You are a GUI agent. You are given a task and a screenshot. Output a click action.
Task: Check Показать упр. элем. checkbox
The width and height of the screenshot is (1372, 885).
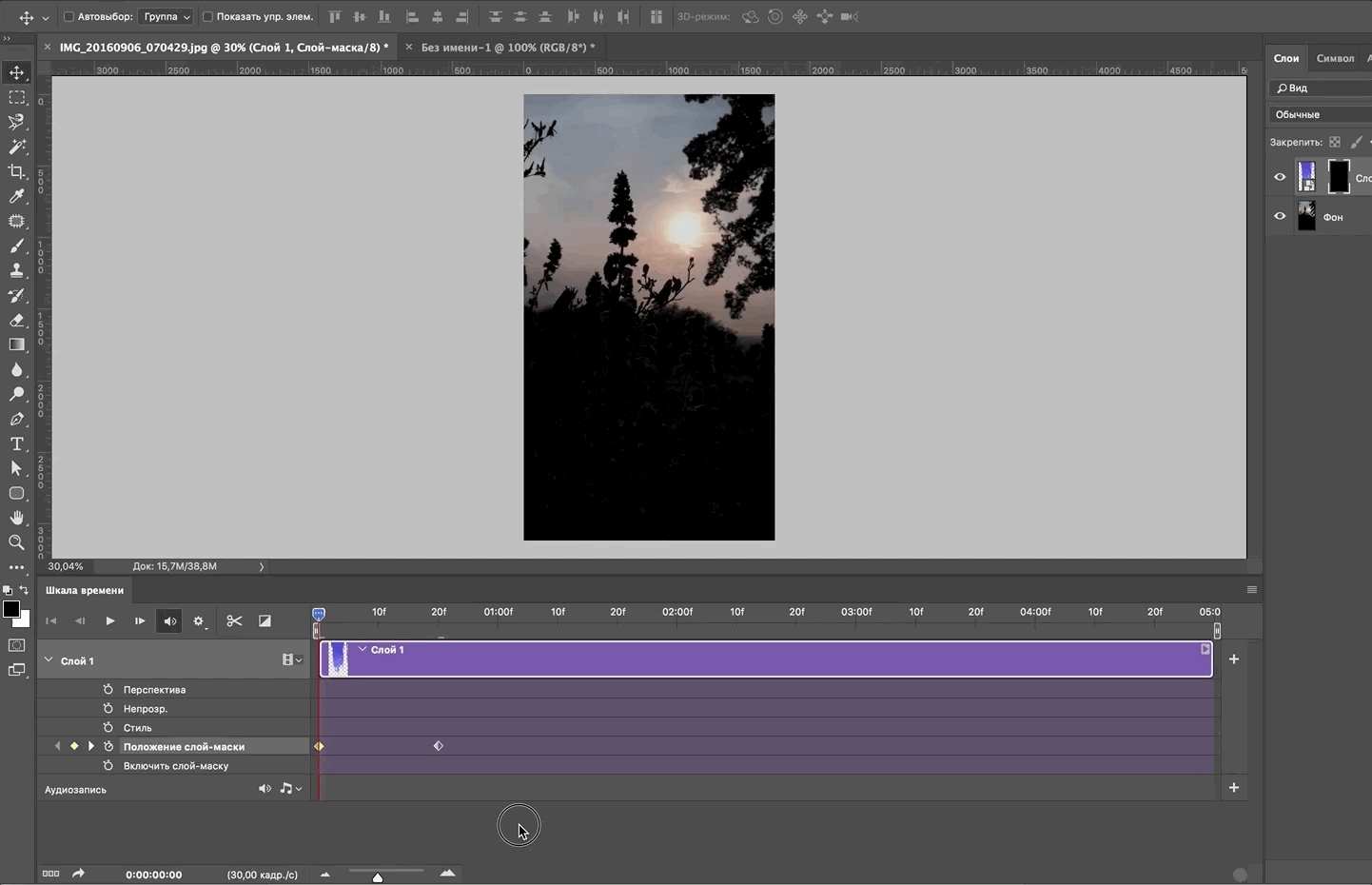click(x=207, y=17)
